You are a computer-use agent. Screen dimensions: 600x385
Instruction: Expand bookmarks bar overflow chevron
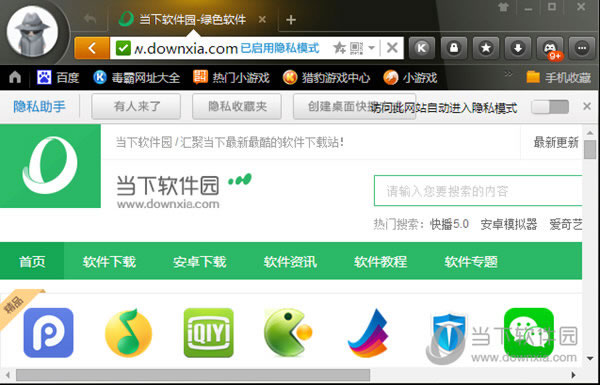click(x=508, y=74)
